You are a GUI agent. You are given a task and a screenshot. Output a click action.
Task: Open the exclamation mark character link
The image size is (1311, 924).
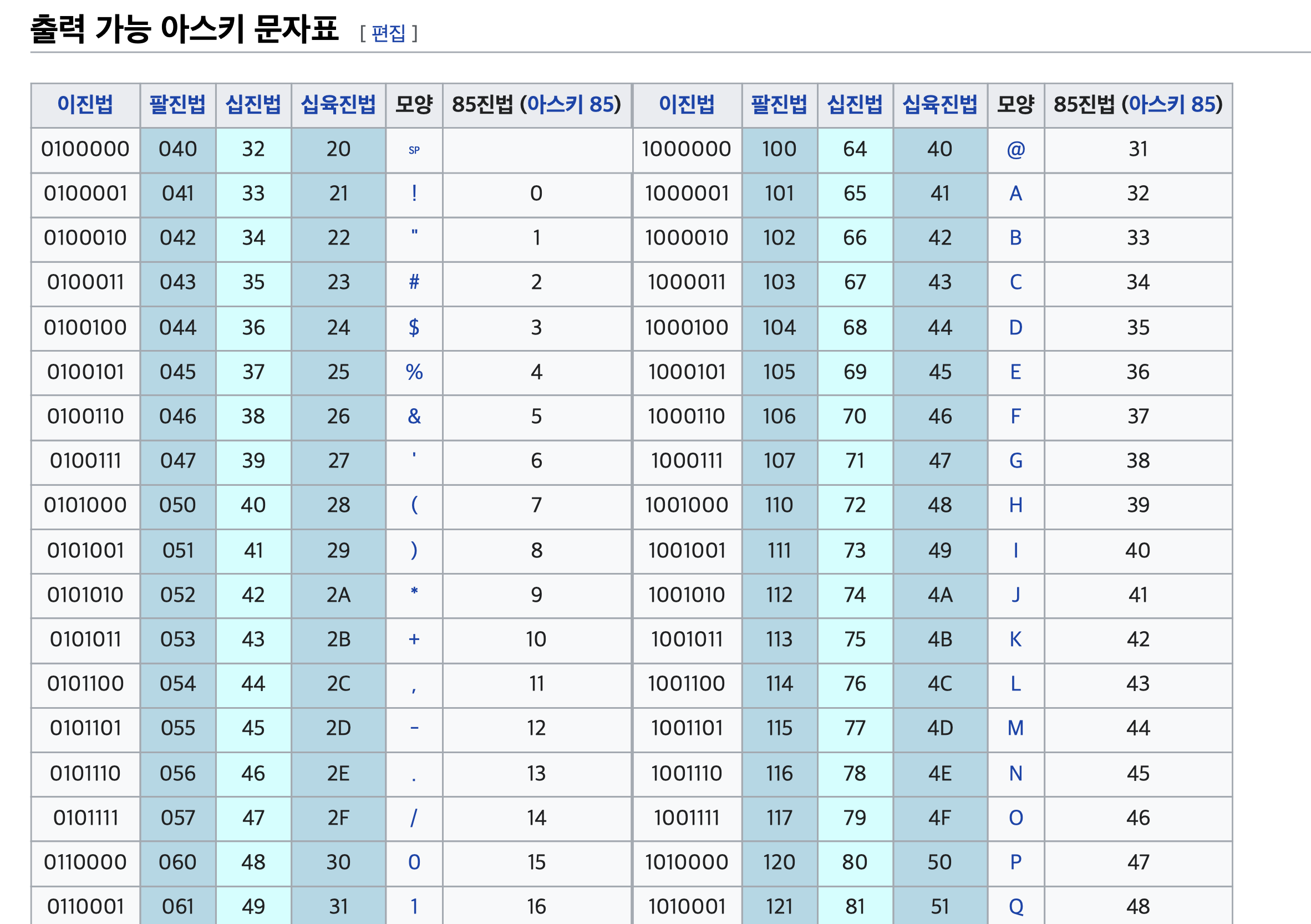pos(414,194)
